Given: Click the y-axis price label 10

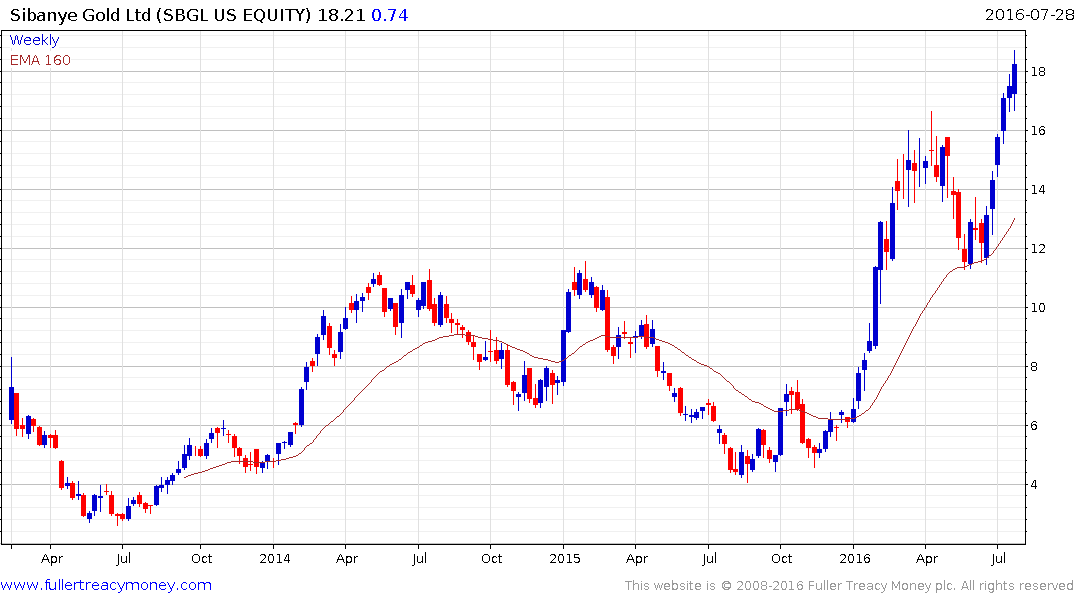Looking at the screenshot, I should pos(1038,307).
